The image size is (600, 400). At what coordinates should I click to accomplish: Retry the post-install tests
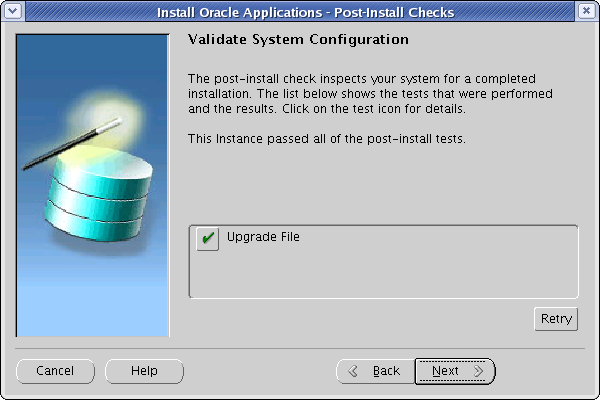coord(556,319)
